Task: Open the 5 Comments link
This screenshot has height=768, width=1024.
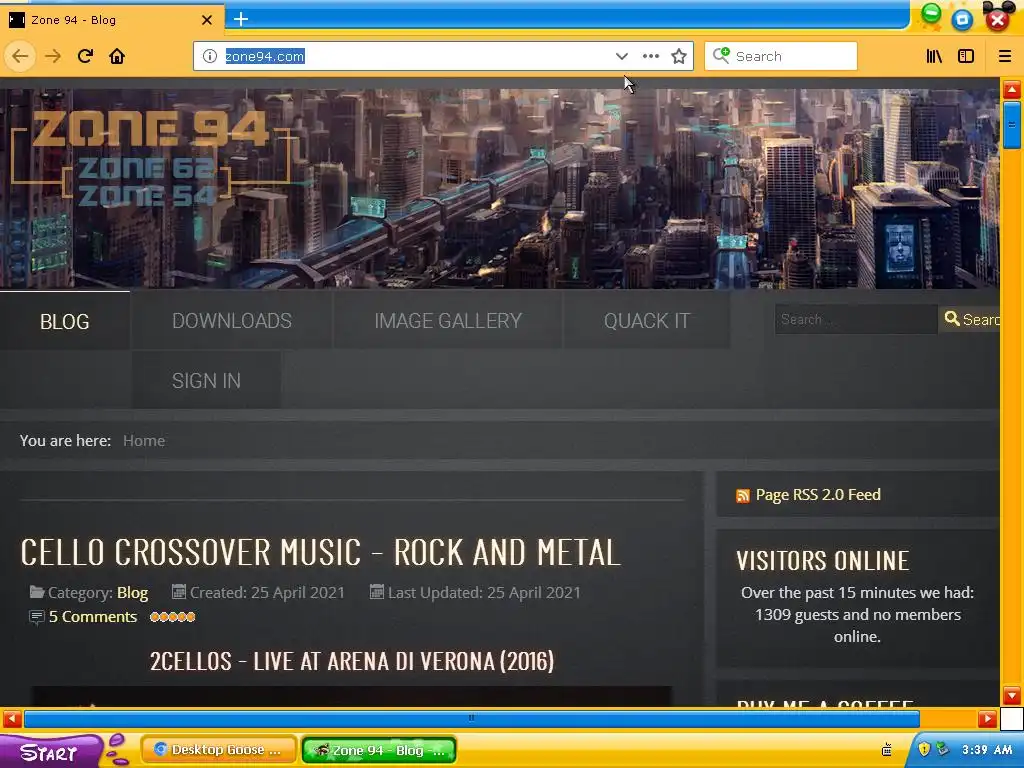Action: 93,616
